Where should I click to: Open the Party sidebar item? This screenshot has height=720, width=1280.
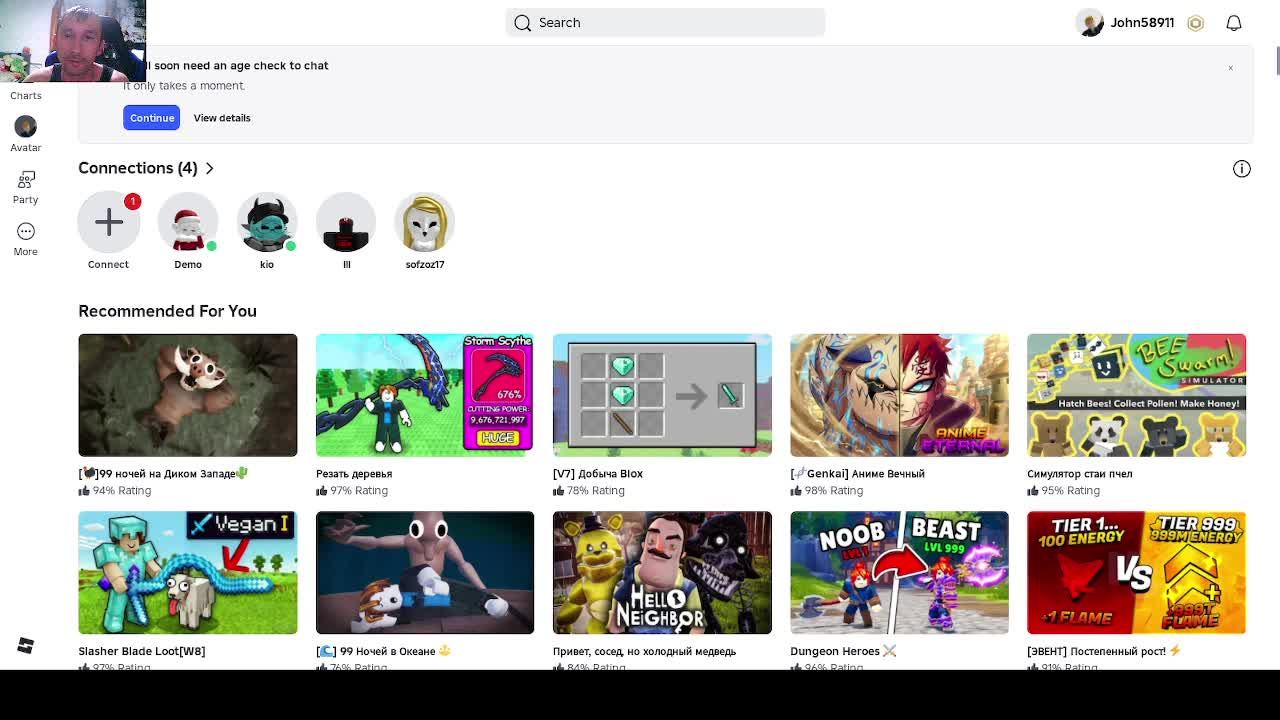[26, 186]
